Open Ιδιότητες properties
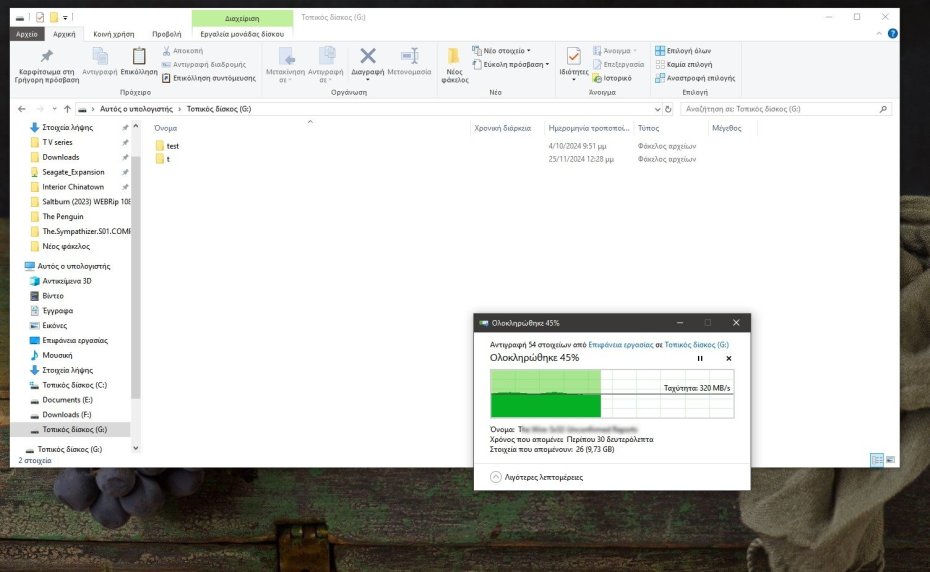Image resolution: width=930 pixels, height=572 pixels. 574,64
